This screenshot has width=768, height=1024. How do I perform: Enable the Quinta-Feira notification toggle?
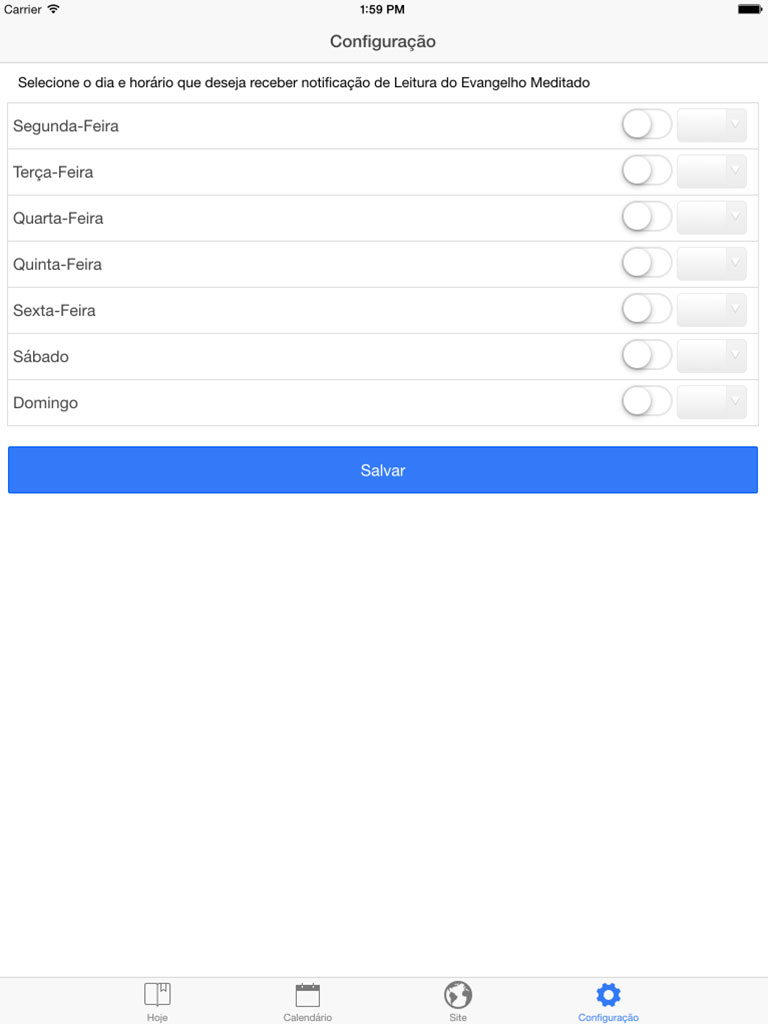point(647,263)
